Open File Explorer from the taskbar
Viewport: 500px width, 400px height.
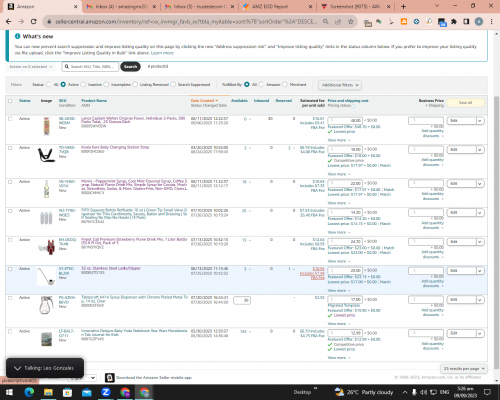(x=48, y=392)
